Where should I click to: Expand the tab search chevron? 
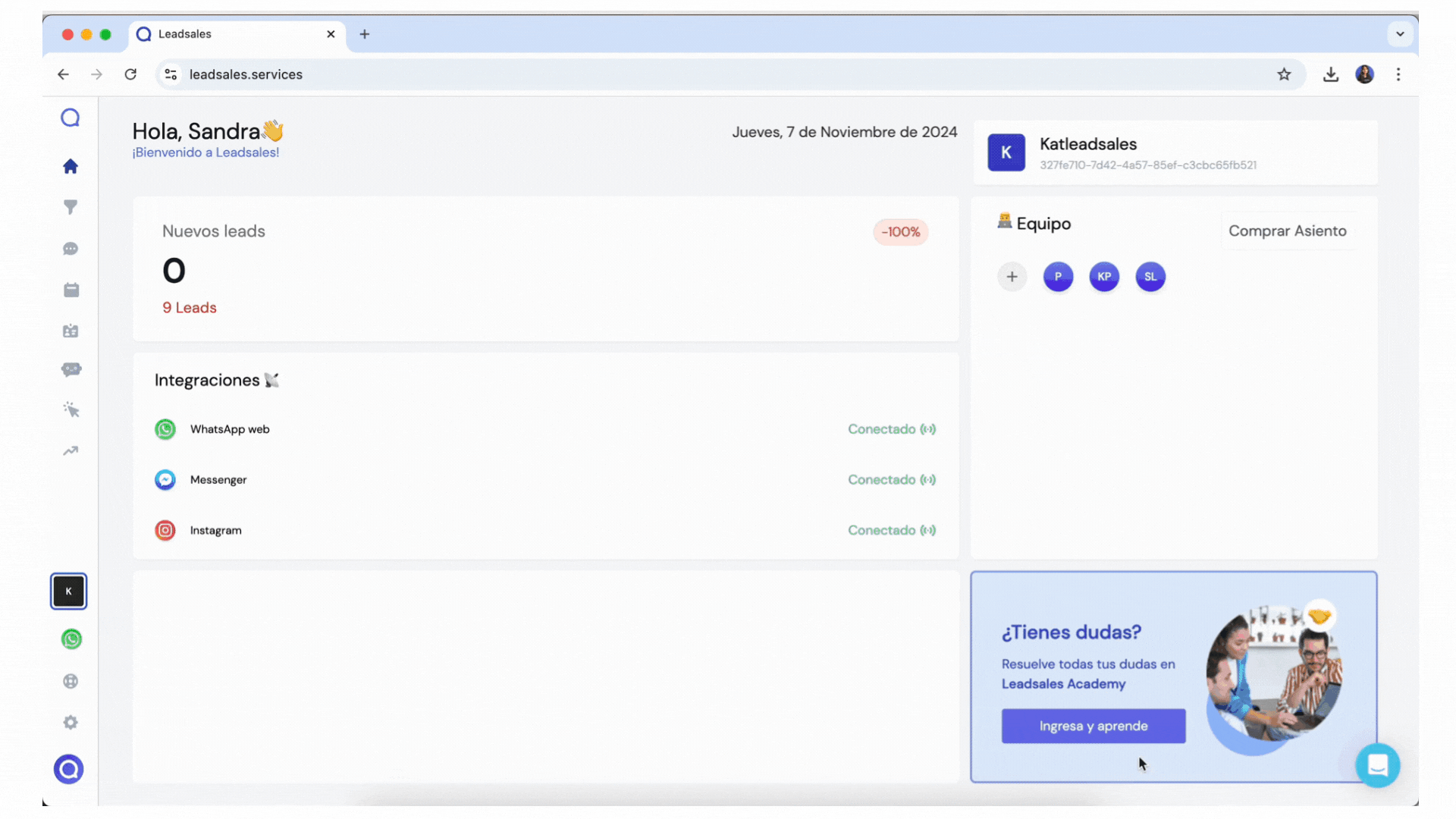point(1400,34)
